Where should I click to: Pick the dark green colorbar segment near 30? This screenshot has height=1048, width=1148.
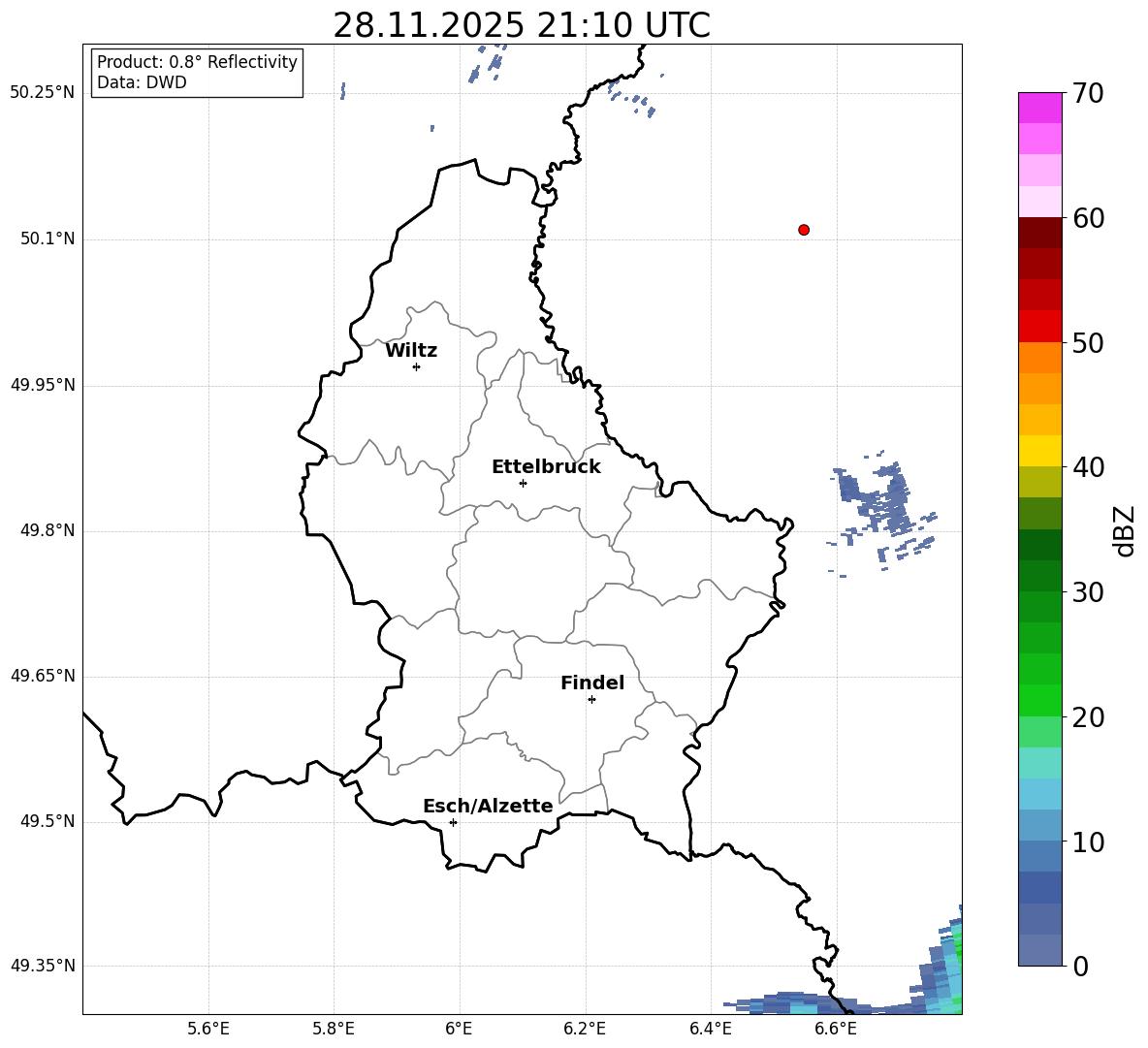(x=1040, y=576)
